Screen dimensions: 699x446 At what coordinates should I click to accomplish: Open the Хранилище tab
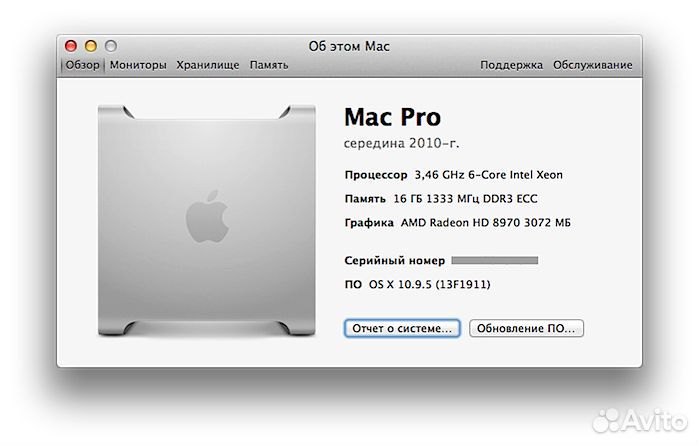pos(208,65)
